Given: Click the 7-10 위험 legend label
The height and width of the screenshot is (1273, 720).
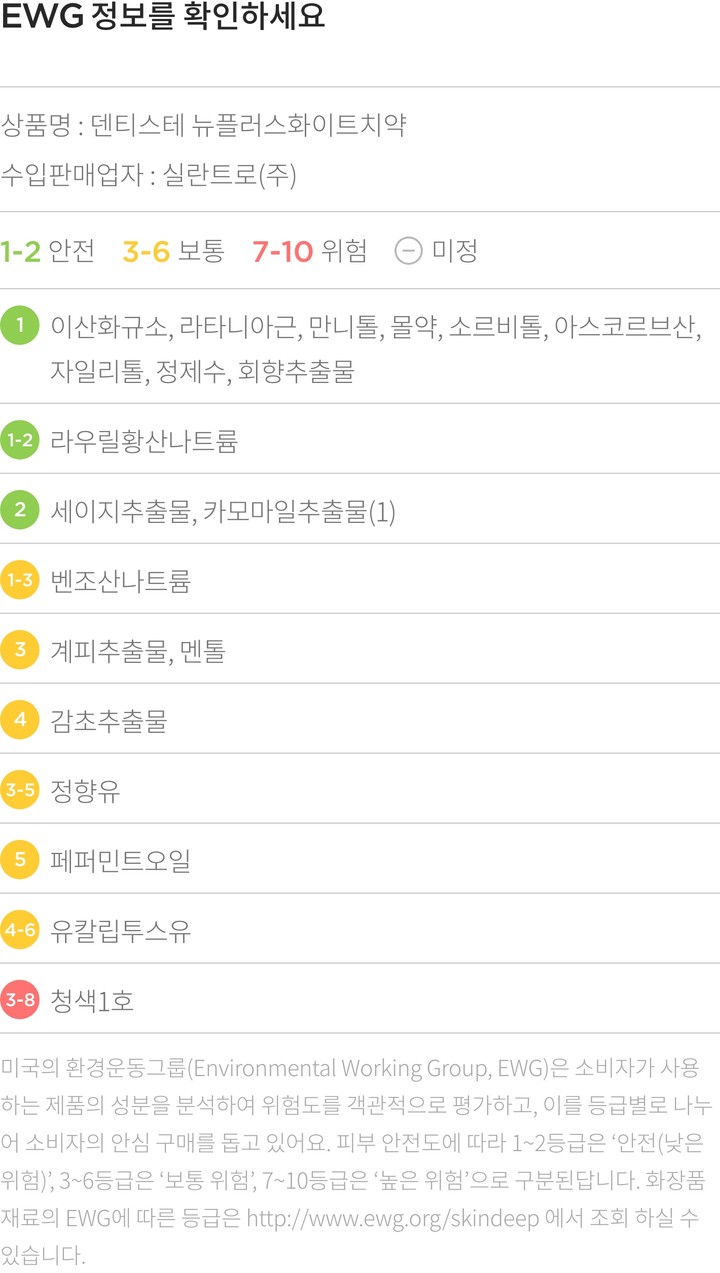Looking at the screenshot, I should tap(310, 251).
